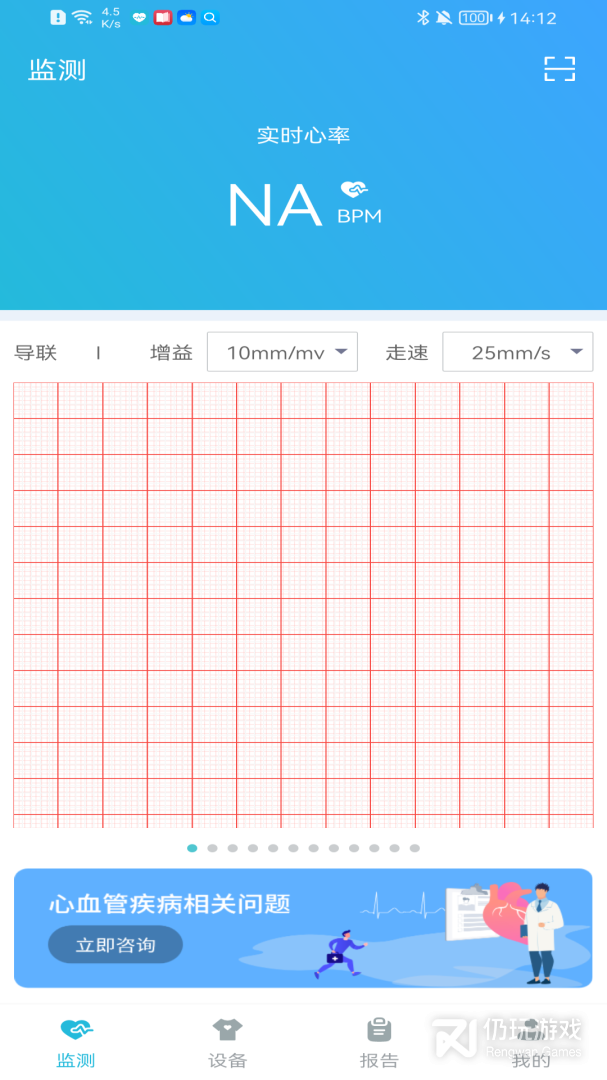Switch to the 设备 tab
Viewport: 607px width, 1080px height.
(227, 1042)
